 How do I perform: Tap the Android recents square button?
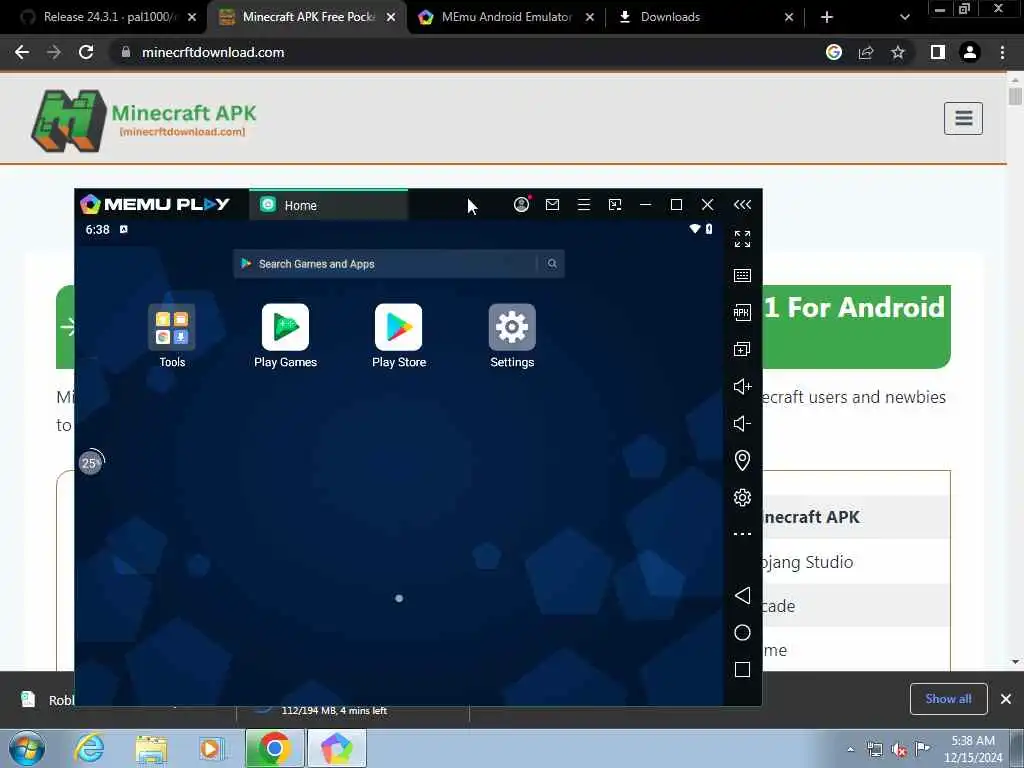point(742,669)
